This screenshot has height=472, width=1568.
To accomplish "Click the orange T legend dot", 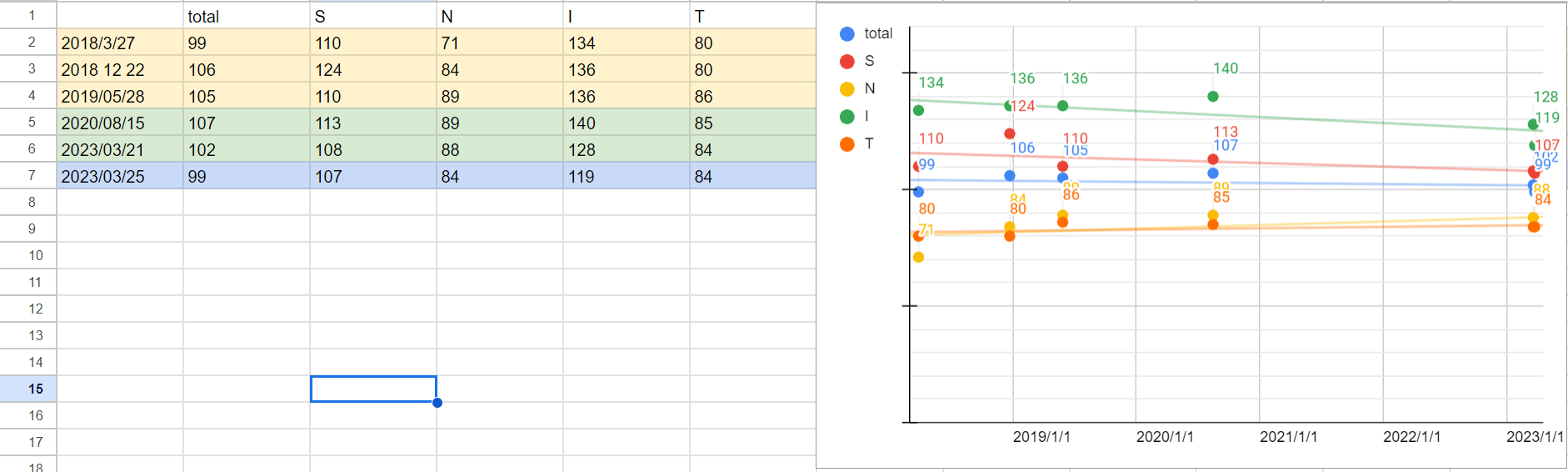I will click(x=847, y=144).
